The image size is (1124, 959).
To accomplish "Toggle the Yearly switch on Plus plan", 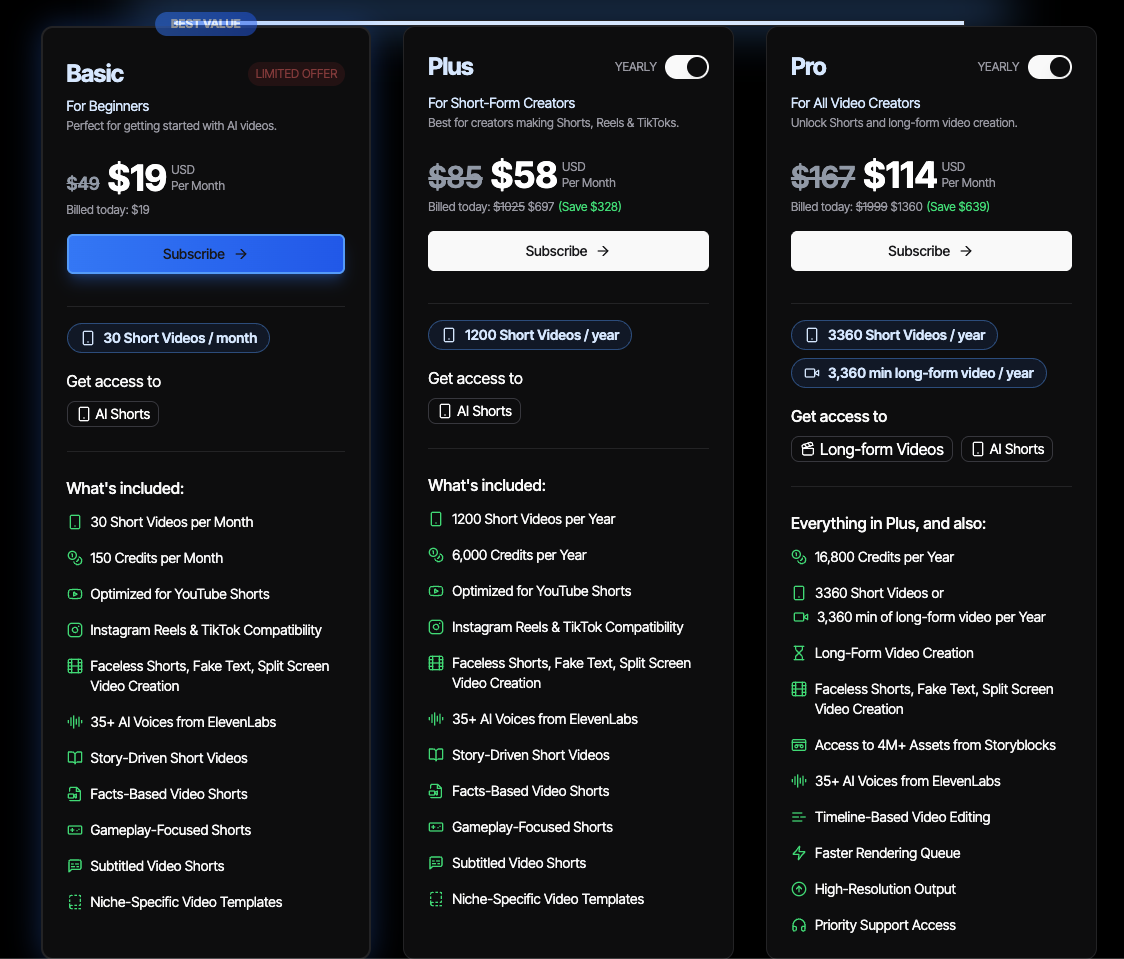I will click(x=686, y=67).
